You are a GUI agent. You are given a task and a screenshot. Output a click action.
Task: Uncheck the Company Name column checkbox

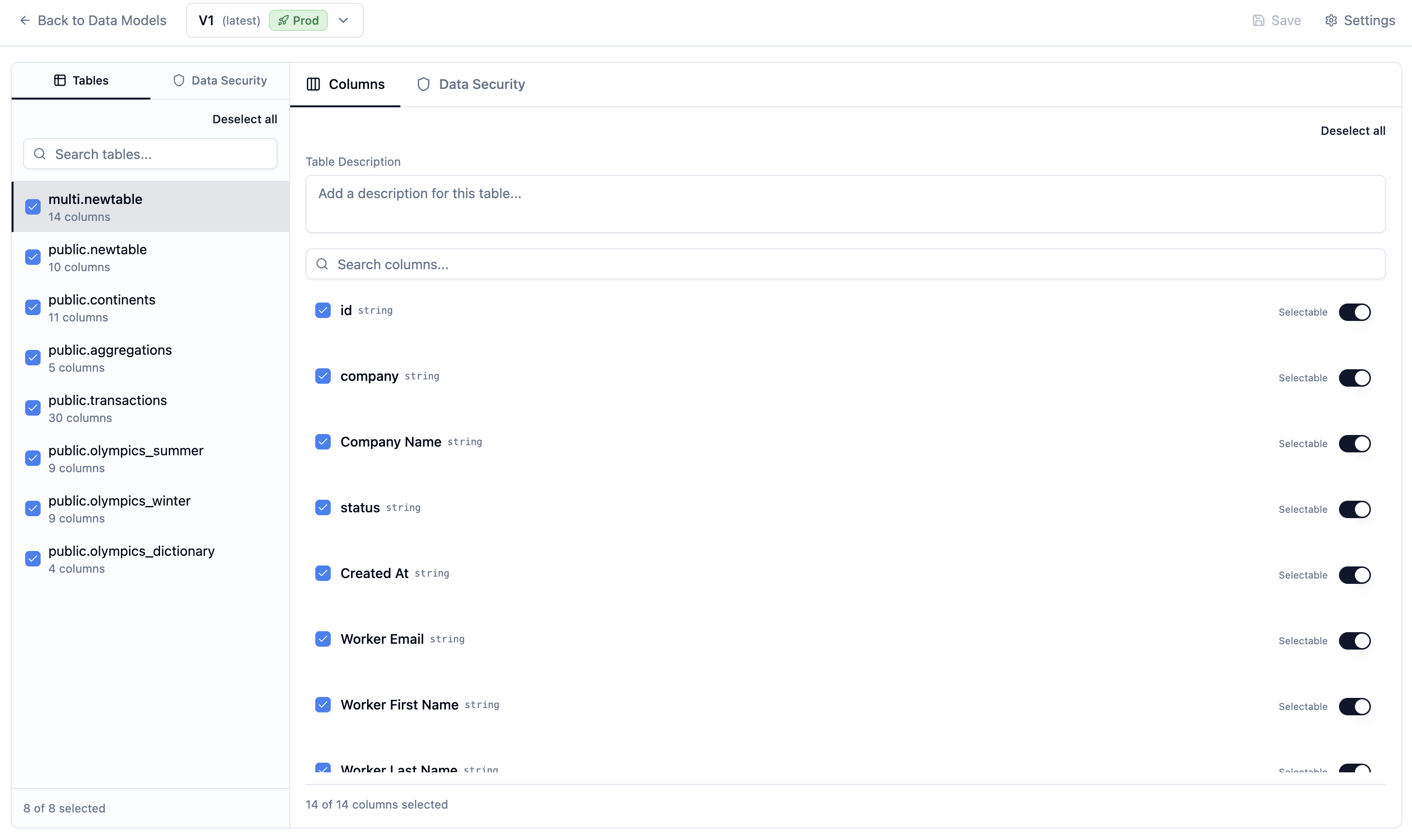[323, 442]
